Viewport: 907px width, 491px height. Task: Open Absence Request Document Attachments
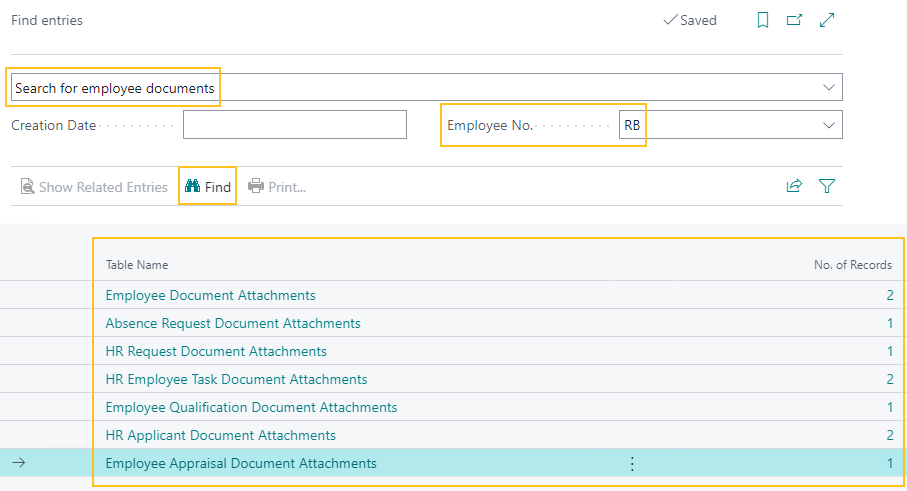point(233,323)
